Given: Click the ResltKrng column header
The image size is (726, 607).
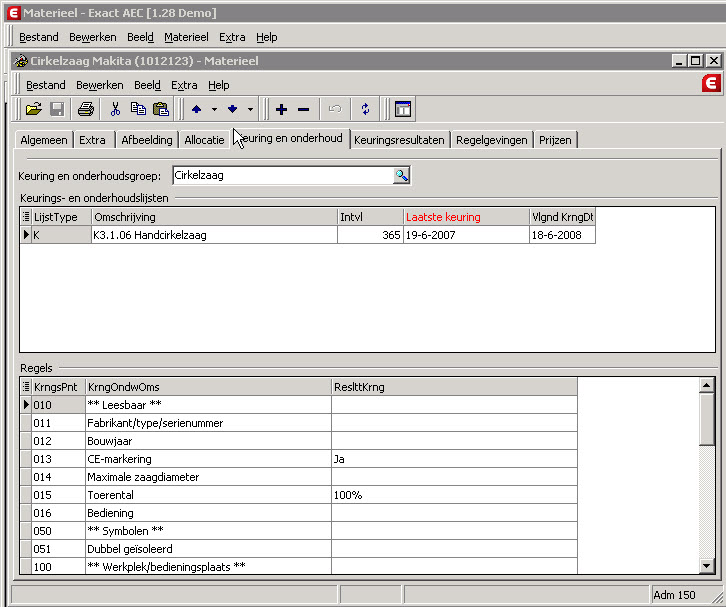Looking at the screenshot, I should [x=455, y=387].
